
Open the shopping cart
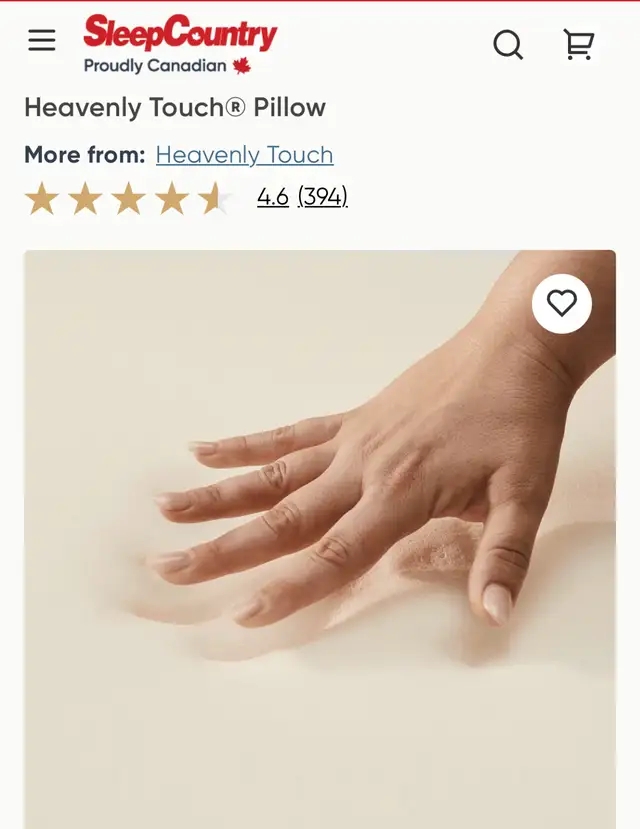pos(579,44)
